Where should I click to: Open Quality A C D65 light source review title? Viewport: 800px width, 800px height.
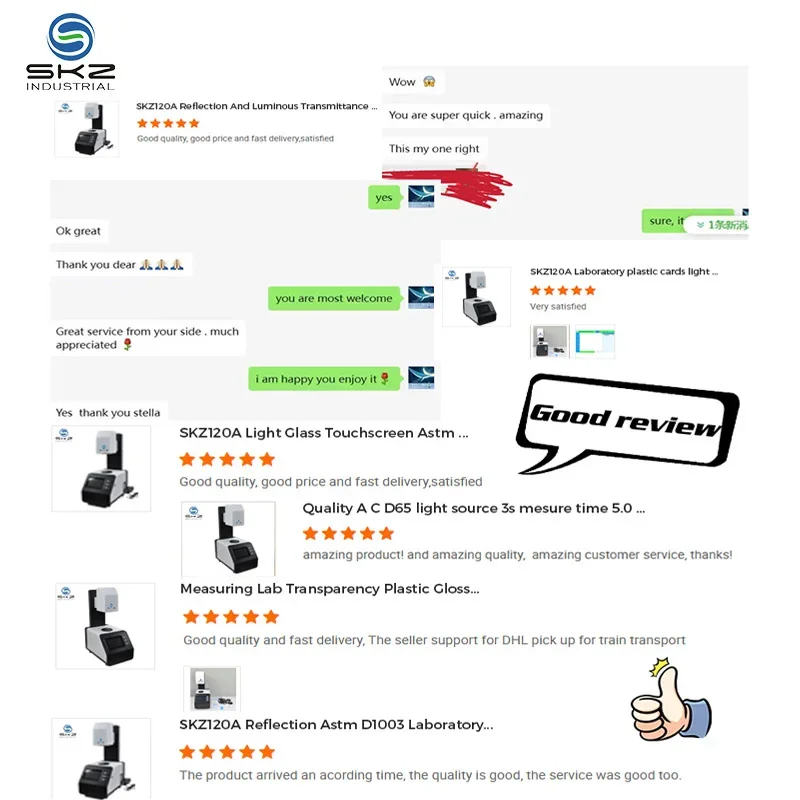(x=473, y=509)
